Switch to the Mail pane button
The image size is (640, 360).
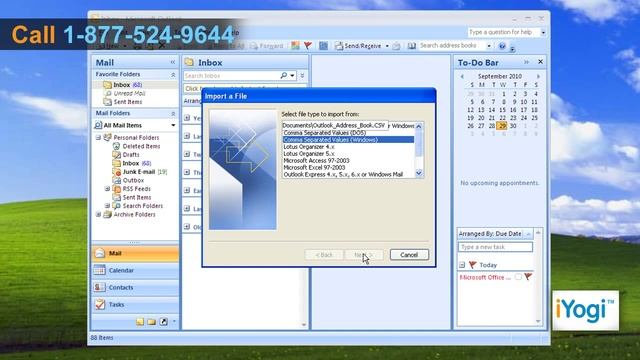[x=135, y=253]
